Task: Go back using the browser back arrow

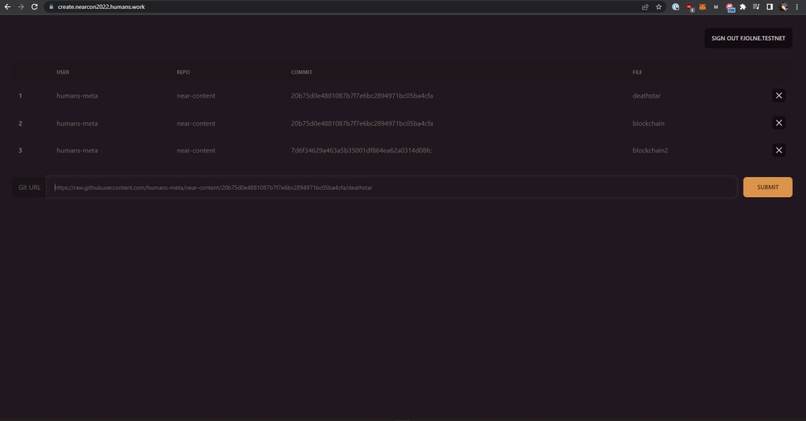Action: point(7,7)
